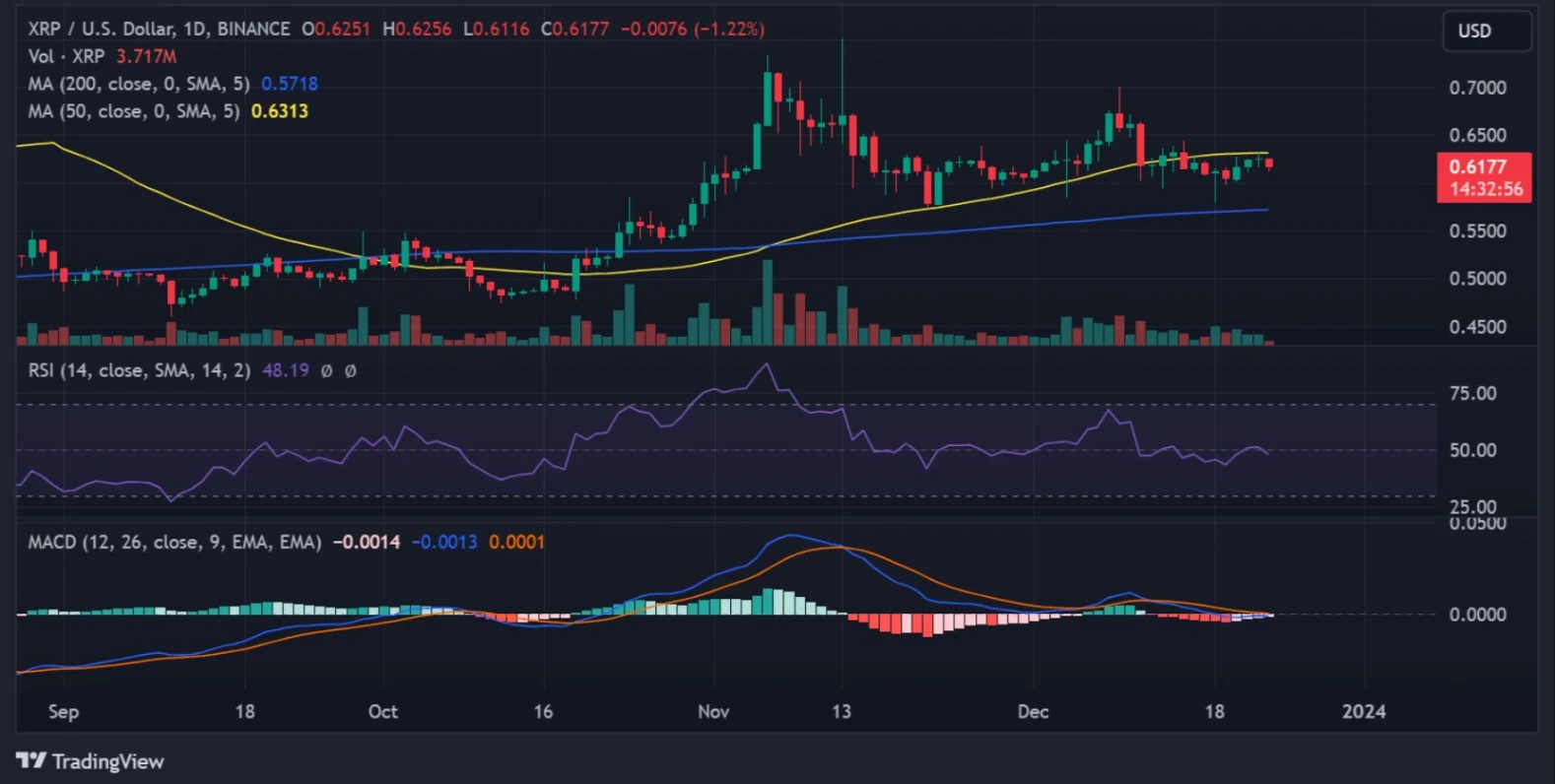Viewport: 1555px width, 784px height.
Task: Click the 0.5500 price axis label
Action: (x=1477, y=231)
